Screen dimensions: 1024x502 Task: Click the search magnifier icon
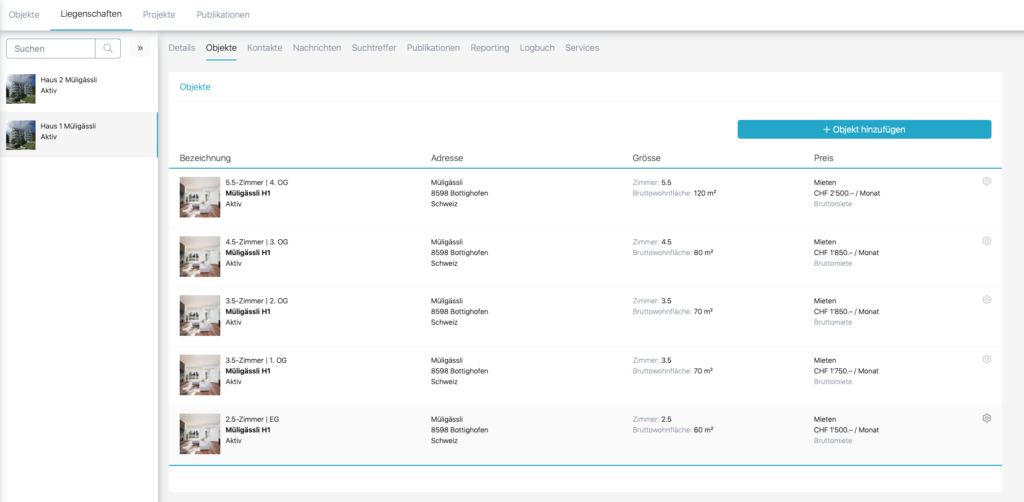pyautogui.click(x=108, y=48)
